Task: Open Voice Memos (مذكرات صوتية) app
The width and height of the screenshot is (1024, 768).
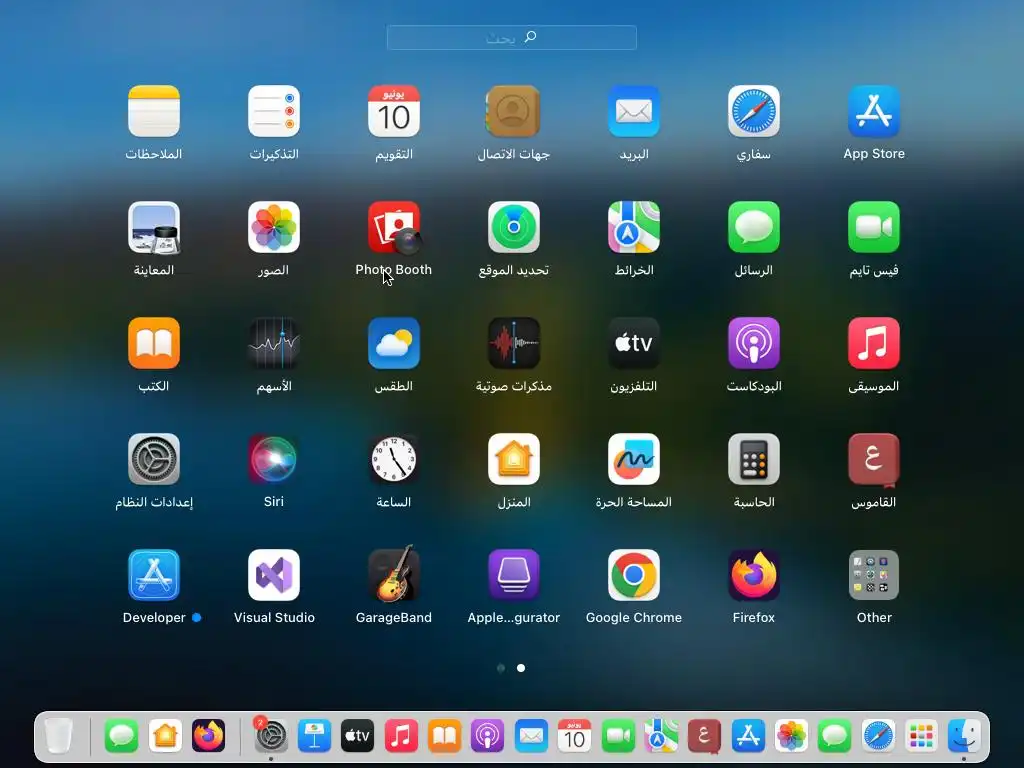Action: (x=513, y=343)
